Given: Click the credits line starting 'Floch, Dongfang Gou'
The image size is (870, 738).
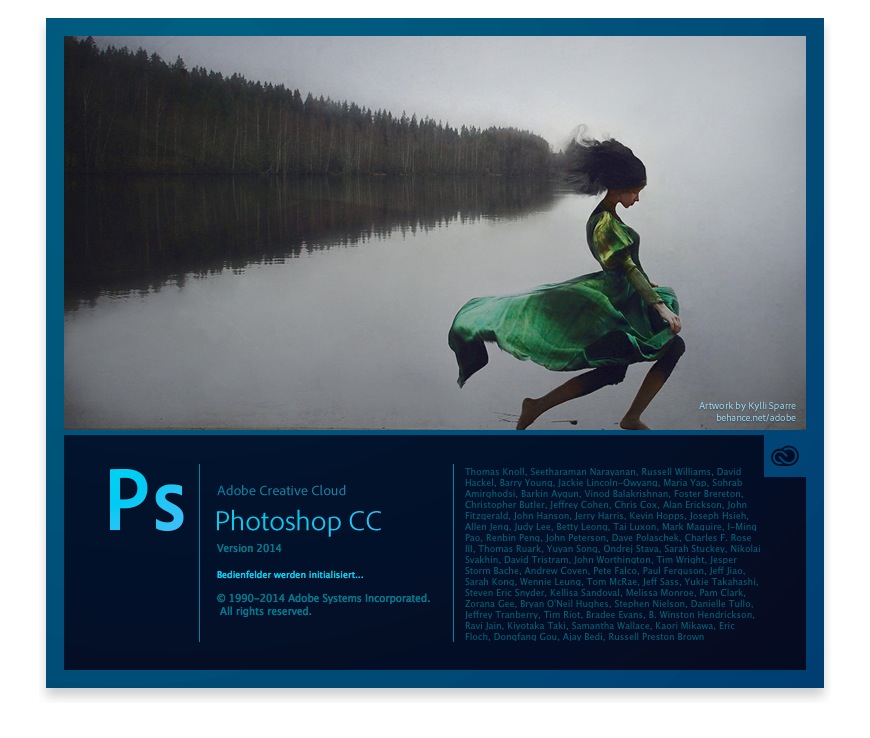Looking at the screenshot, I should (585, 637).
